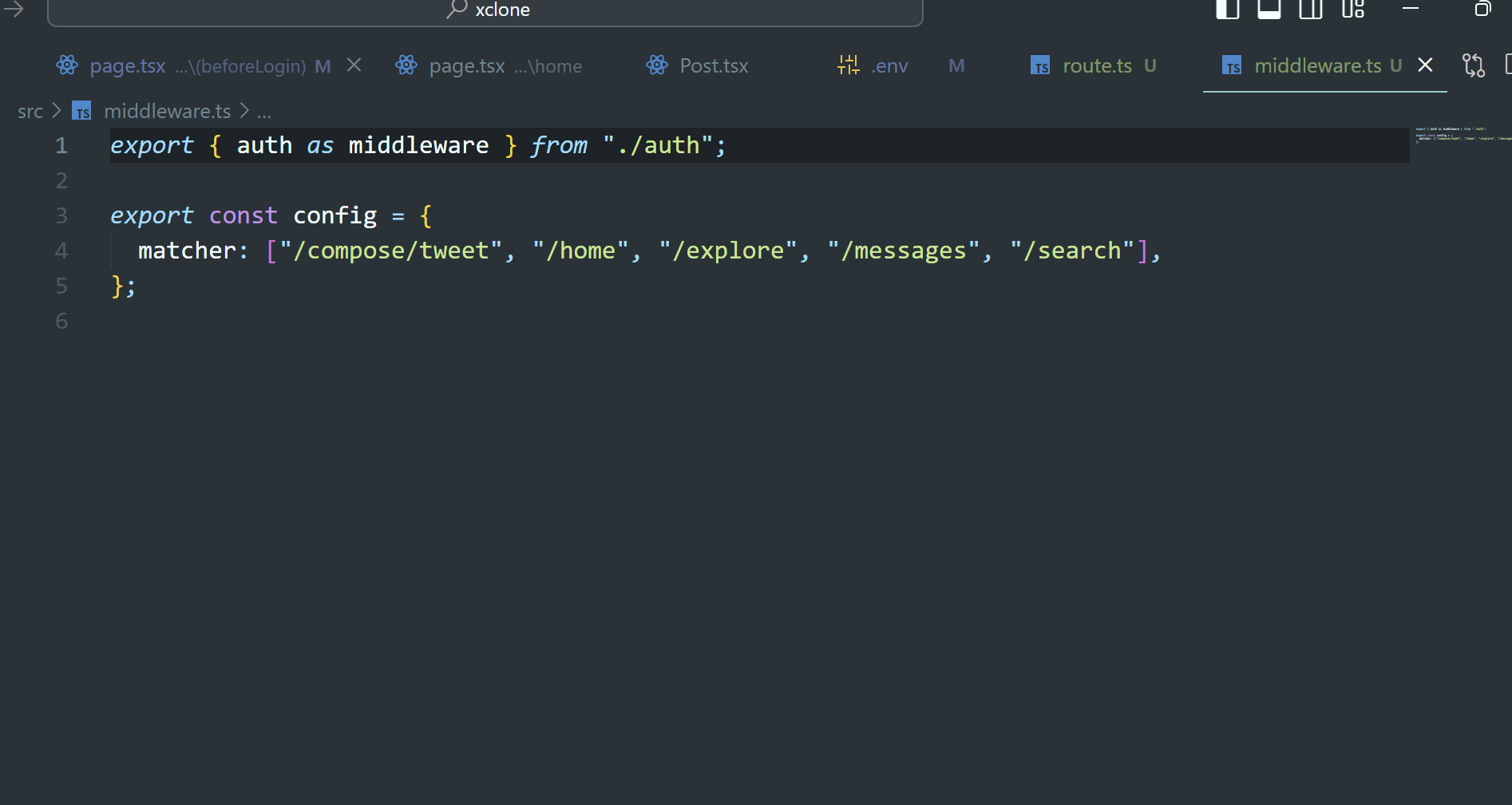
Task: Close the middleware.ts tab
Action: 1425,65
